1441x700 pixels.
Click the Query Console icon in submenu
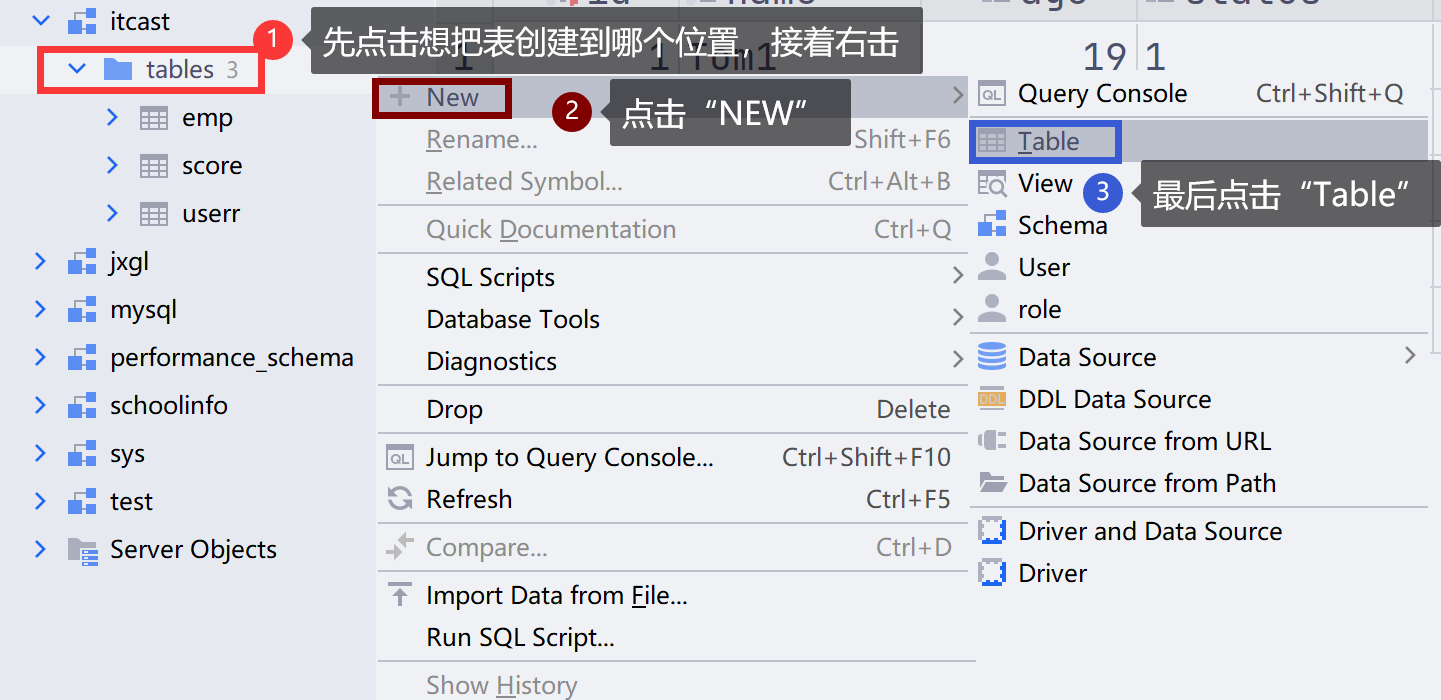(x=992, y=94)
